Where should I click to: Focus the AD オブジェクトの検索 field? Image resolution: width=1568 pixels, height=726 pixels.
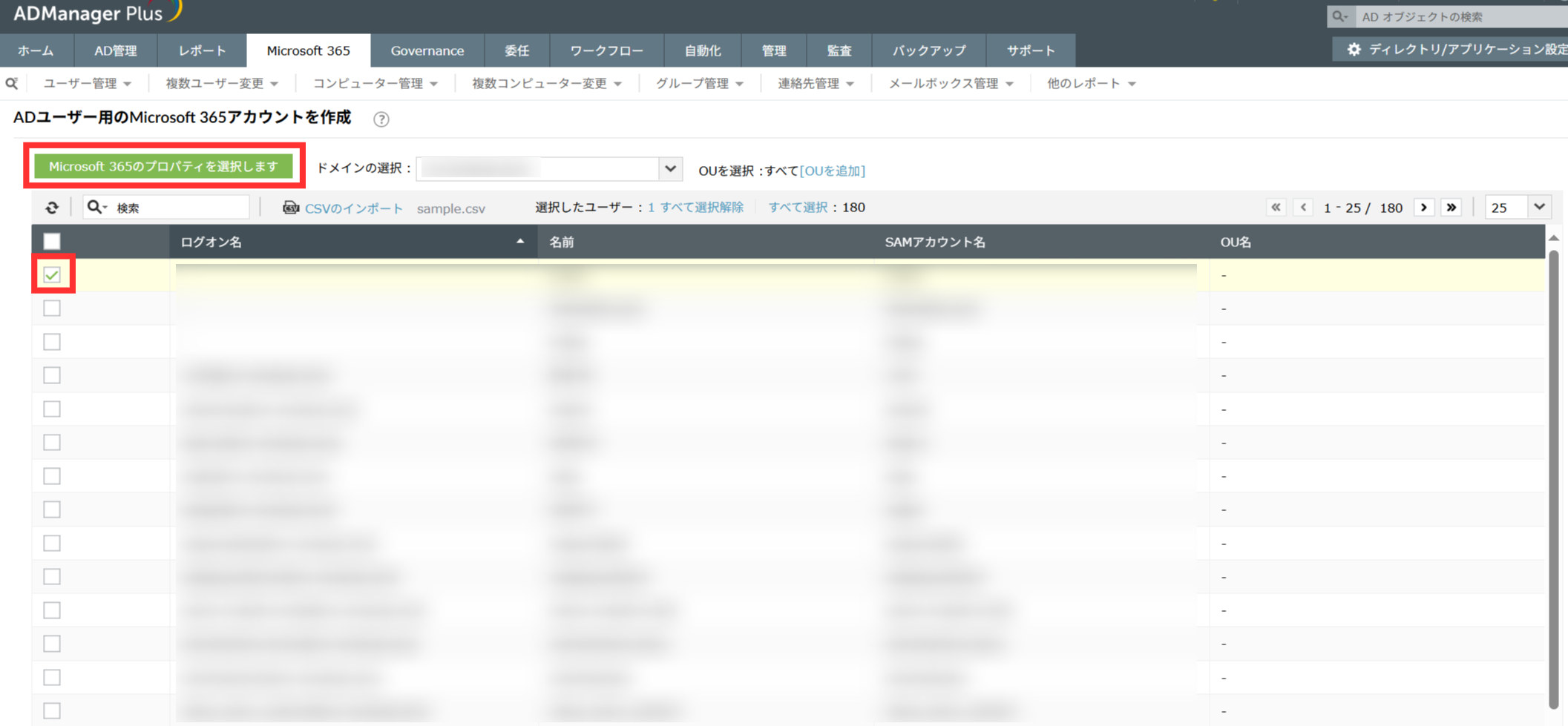1462,16
